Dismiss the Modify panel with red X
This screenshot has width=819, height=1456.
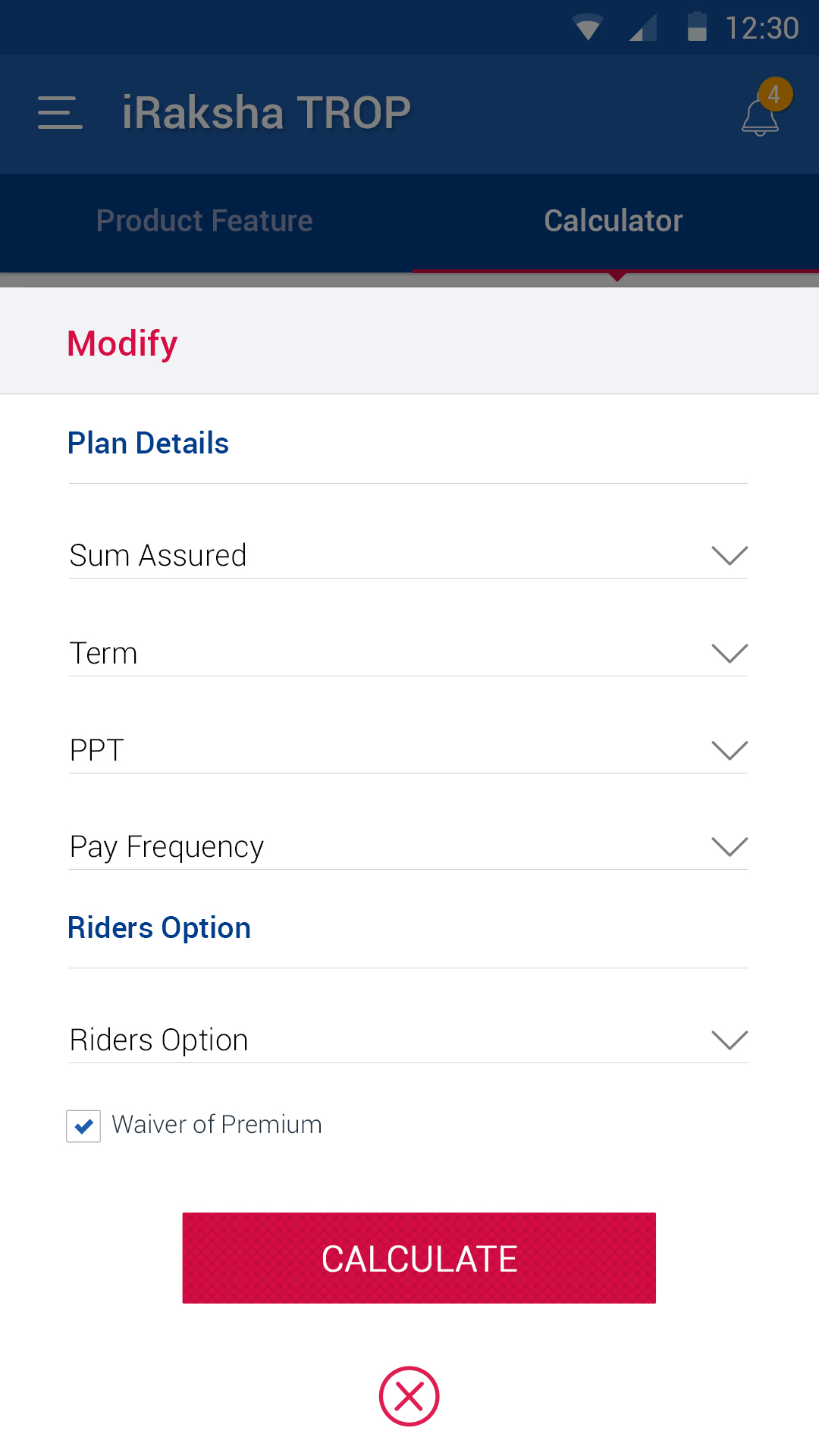(x=409, y=1396)
